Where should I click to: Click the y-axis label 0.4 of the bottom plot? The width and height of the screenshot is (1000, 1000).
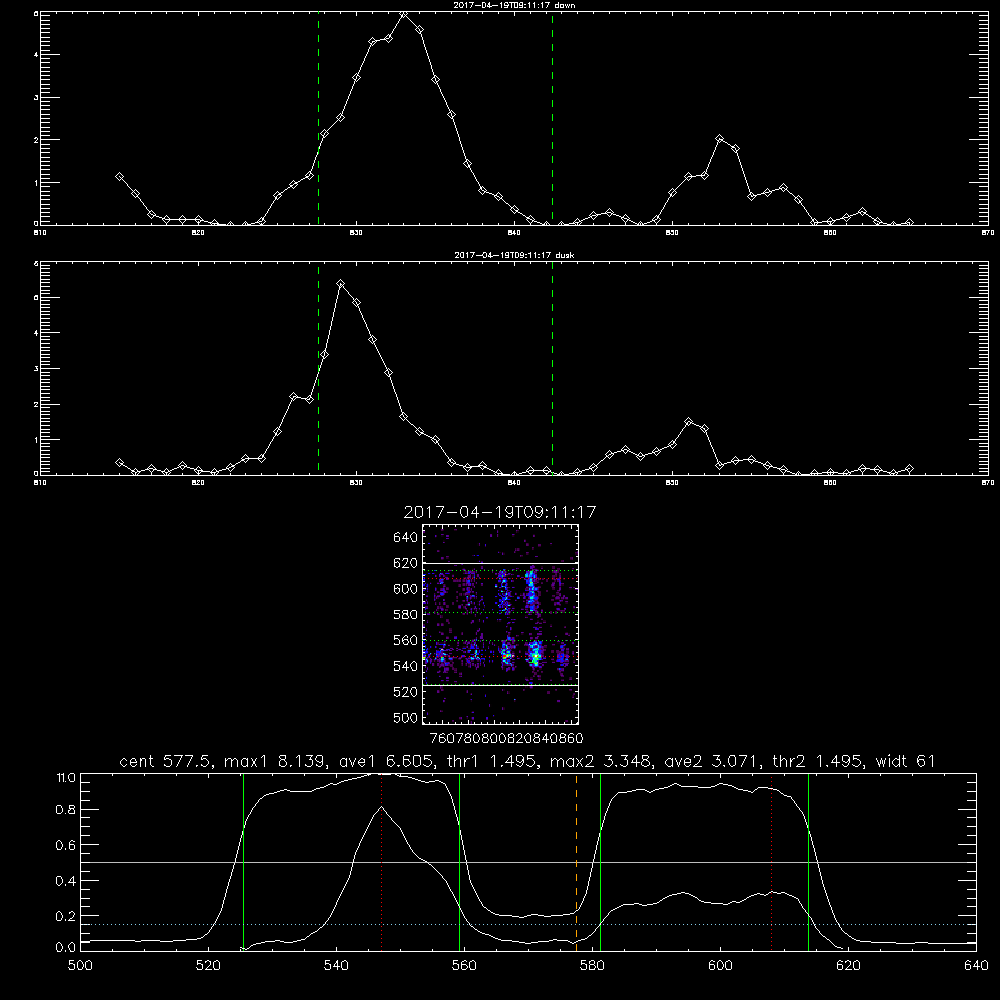(x=66, y=881)
